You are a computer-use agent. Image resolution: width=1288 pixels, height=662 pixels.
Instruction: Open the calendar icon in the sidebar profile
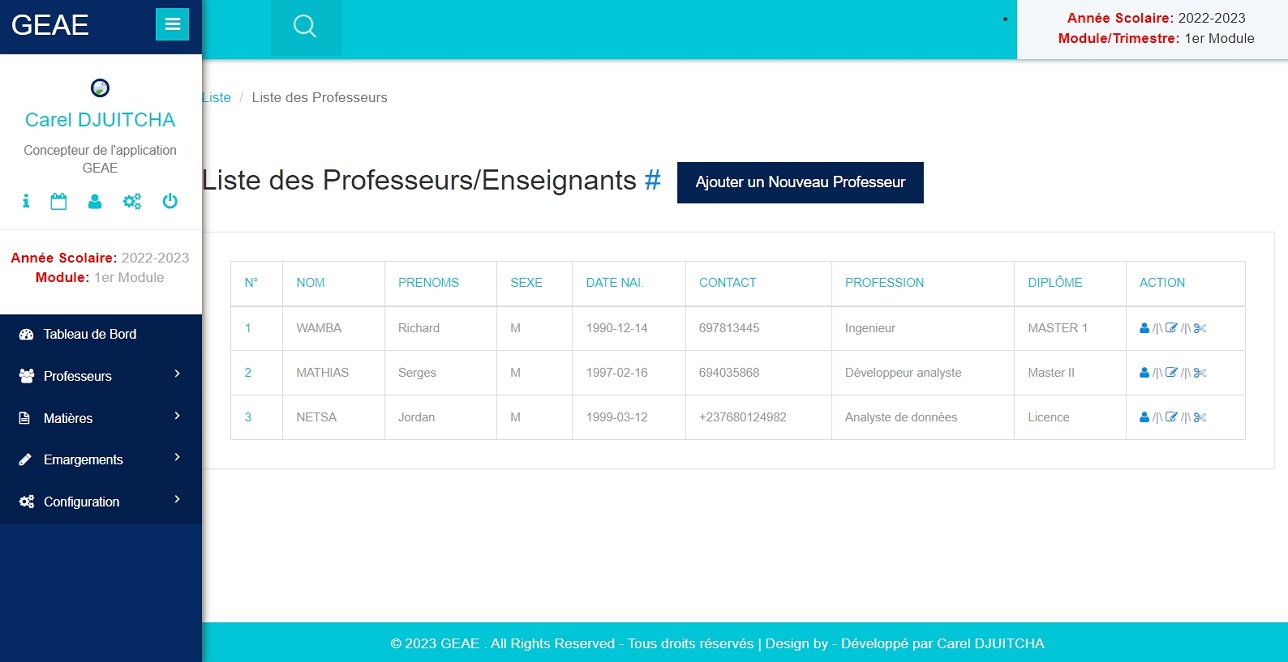click(59, 201)
